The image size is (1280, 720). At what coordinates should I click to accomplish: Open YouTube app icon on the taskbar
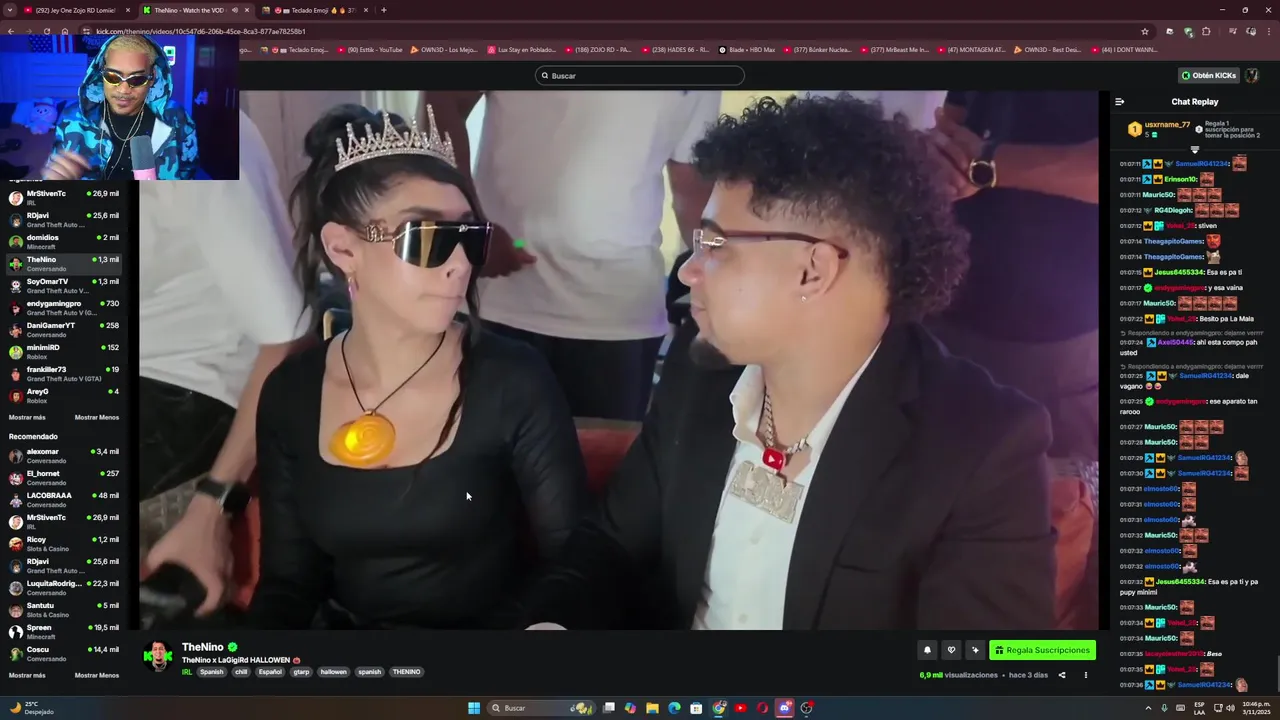[x=740, y=708]
